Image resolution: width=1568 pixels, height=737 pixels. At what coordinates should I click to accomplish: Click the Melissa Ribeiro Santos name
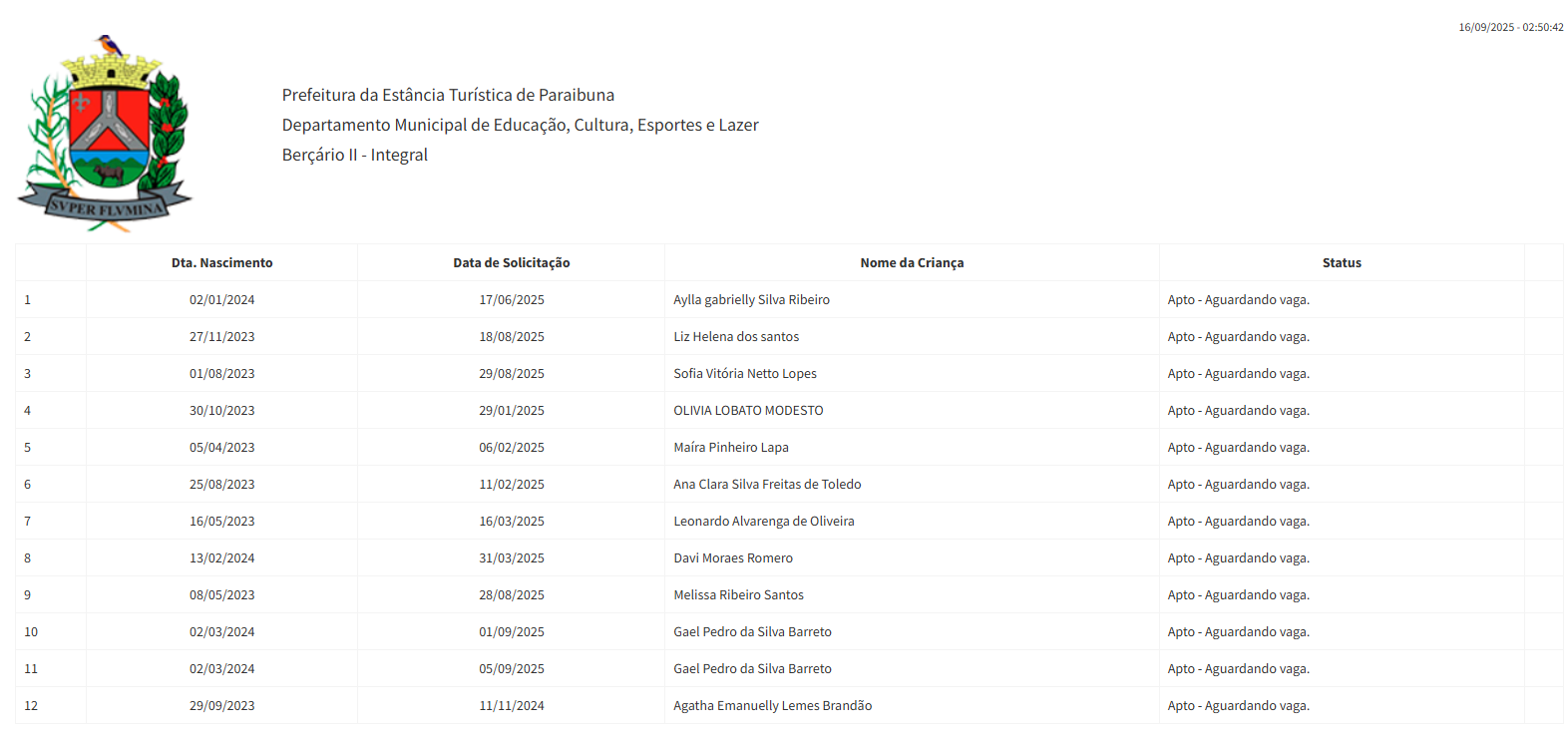point(738,595)
